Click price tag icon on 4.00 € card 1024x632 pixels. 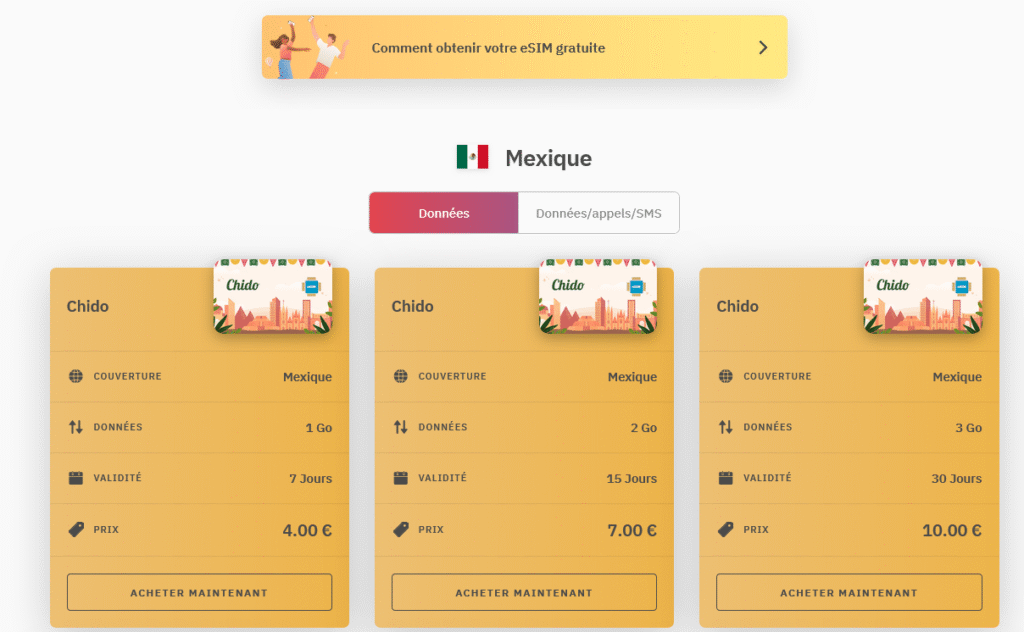(x=76, y=529)
